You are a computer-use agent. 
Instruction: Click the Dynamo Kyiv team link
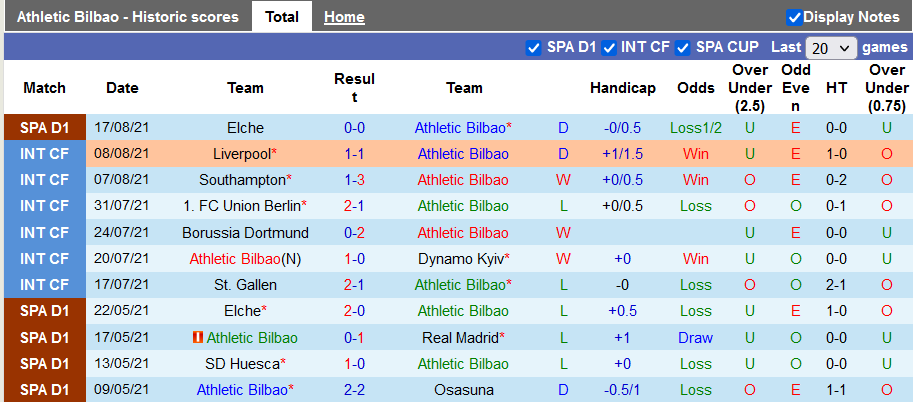(x=461, y=258)
